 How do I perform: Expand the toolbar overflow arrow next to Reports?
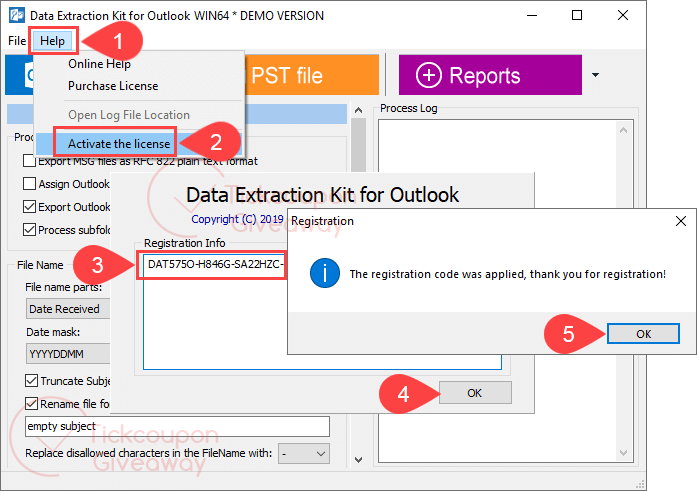point(595,75)
